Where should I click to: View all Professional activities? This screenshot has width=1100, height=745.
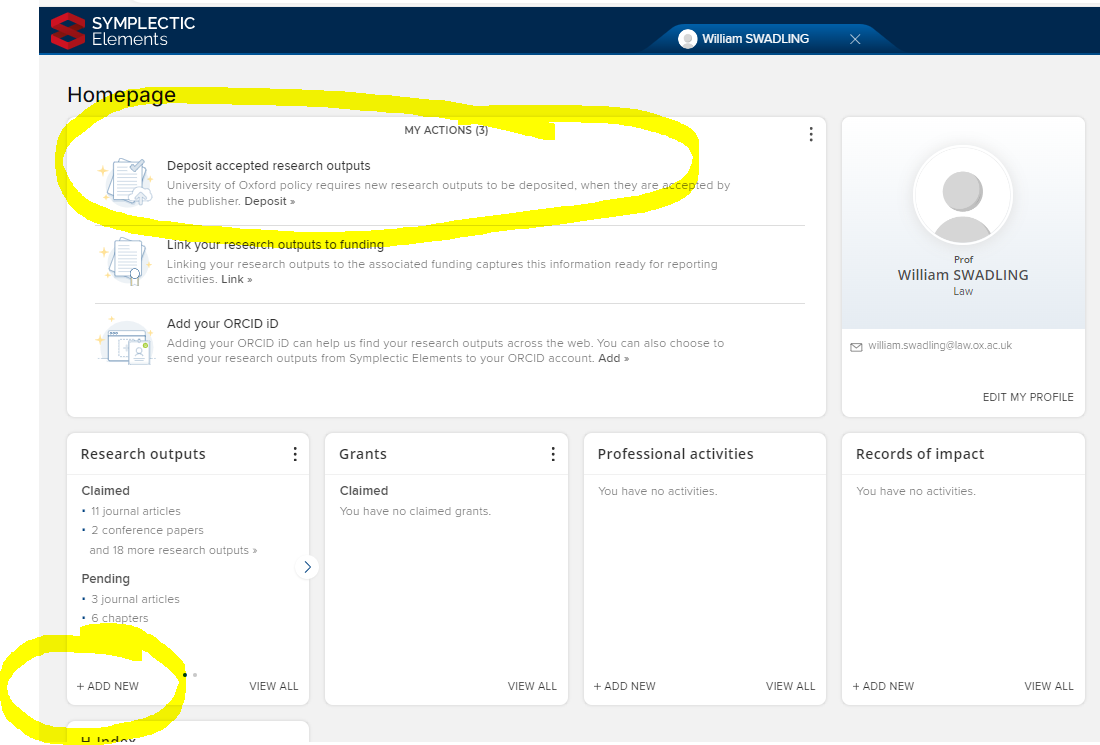[790, 686]
